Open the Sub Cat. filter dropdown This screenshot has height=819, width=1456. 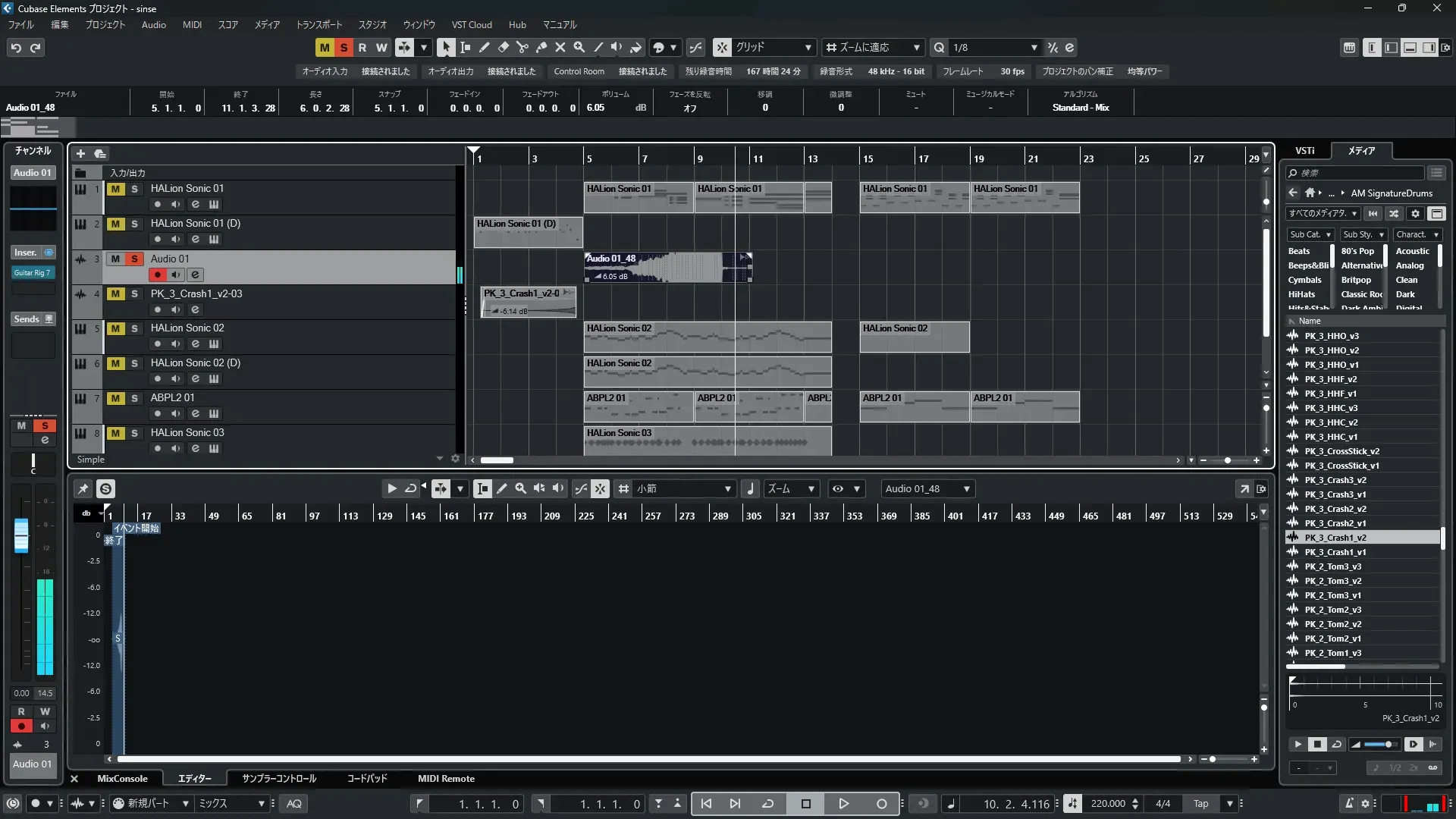(x=1310, y=234)
